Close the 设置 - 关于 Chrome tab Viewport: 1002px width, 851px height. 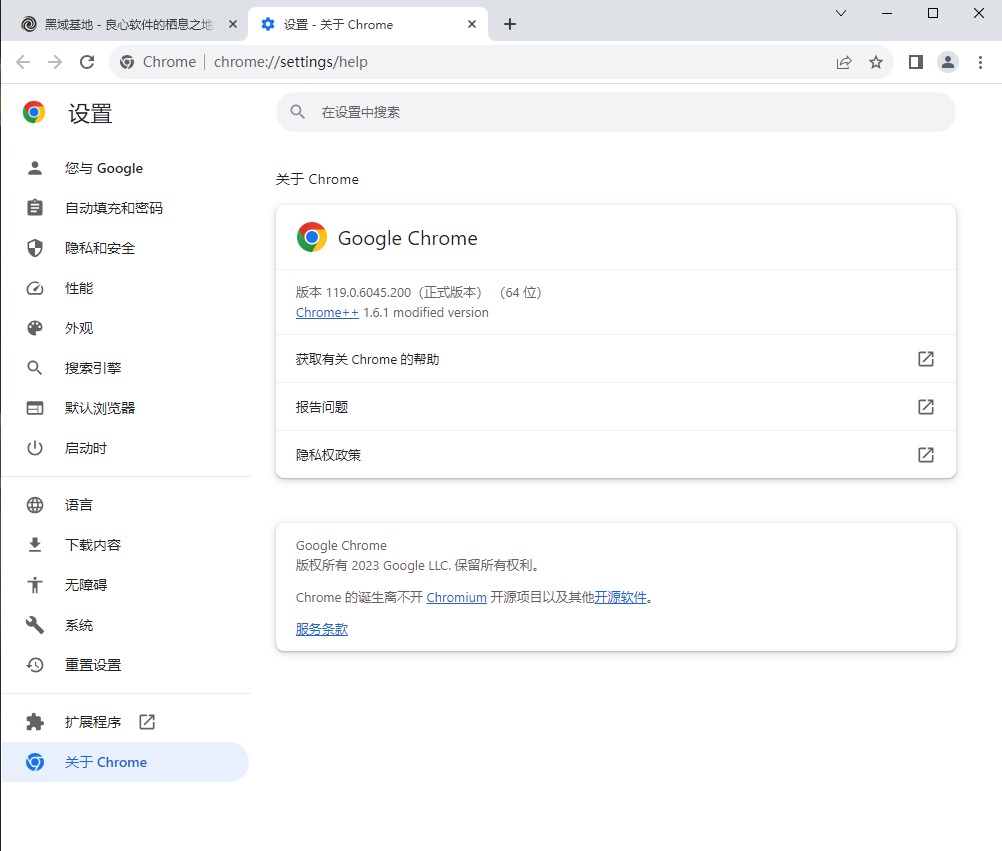[x=472, y=24]
